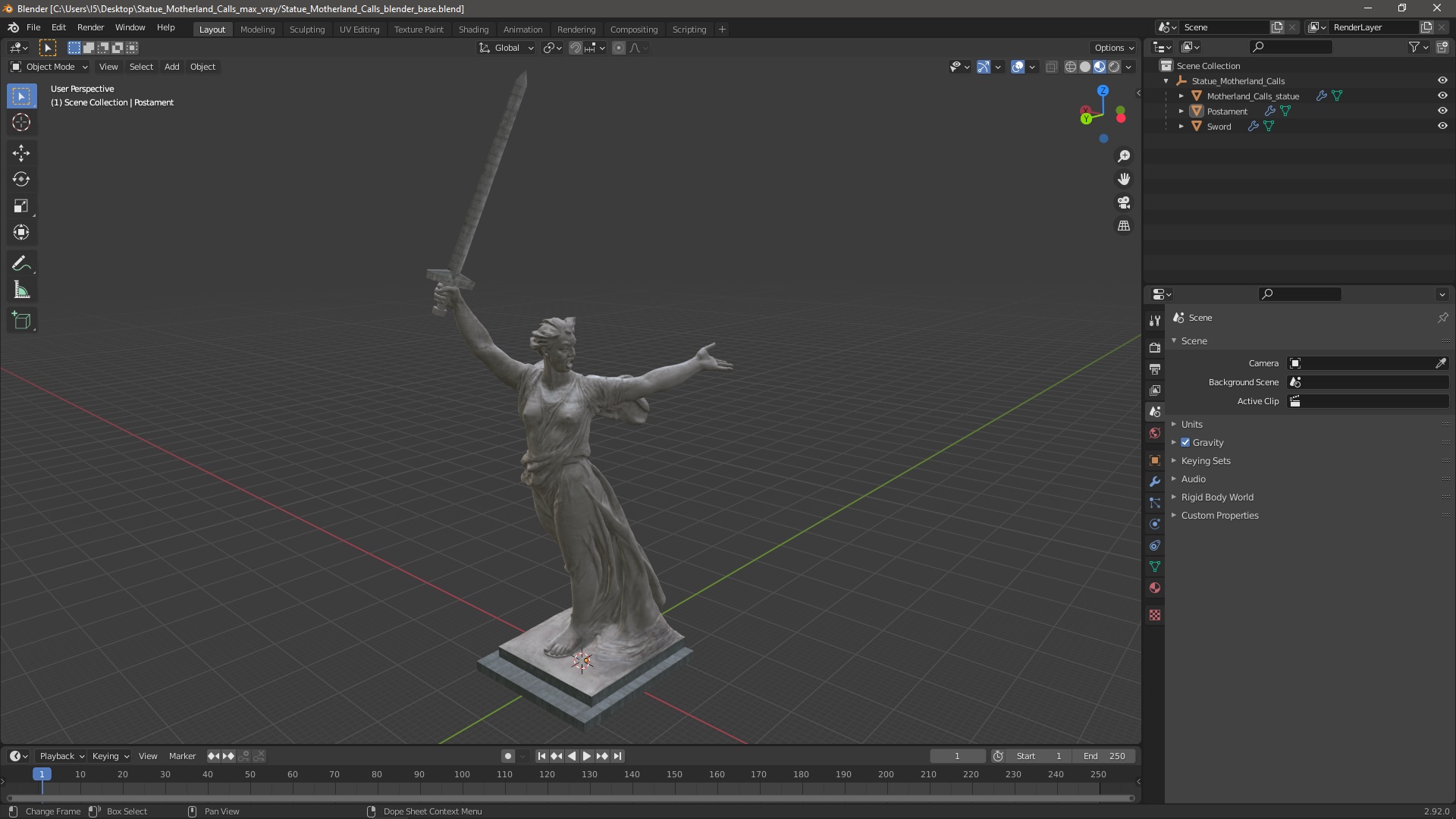Screen dimensions: 1456x819
Task: Switch to rendered viewport shading
Action: [1114, 67]
